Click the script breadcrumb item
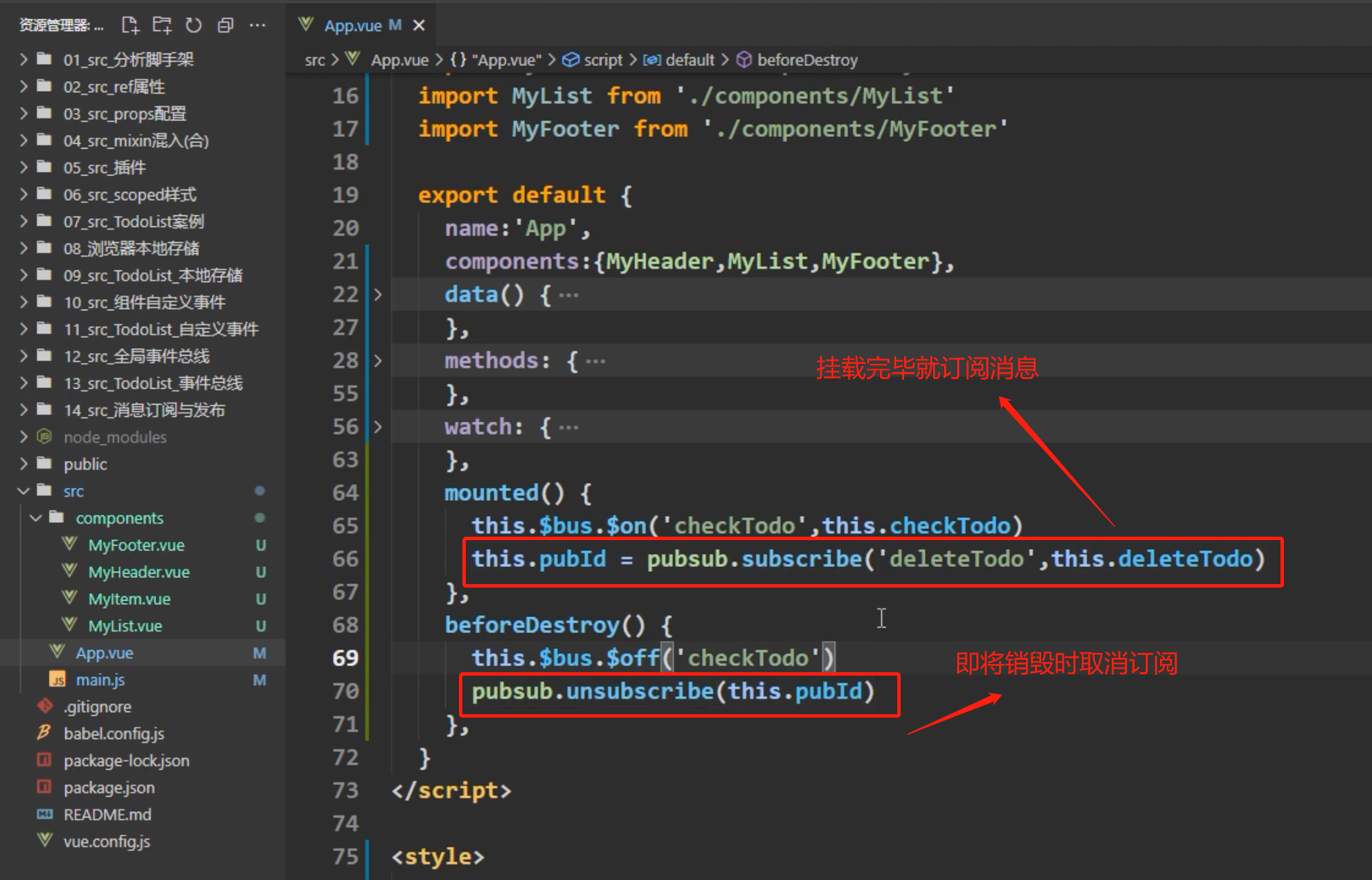This screenshot has width=1372, height=880. click(x=592, y=60)
